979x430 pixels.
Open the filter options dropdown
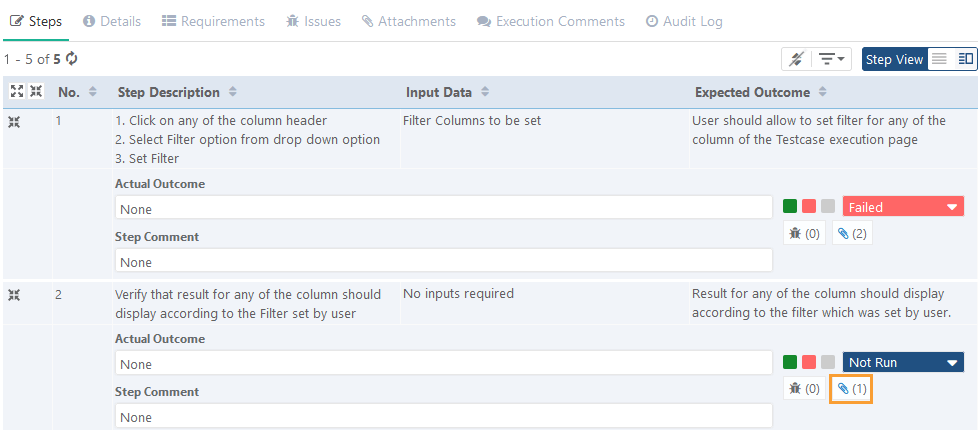831,59
